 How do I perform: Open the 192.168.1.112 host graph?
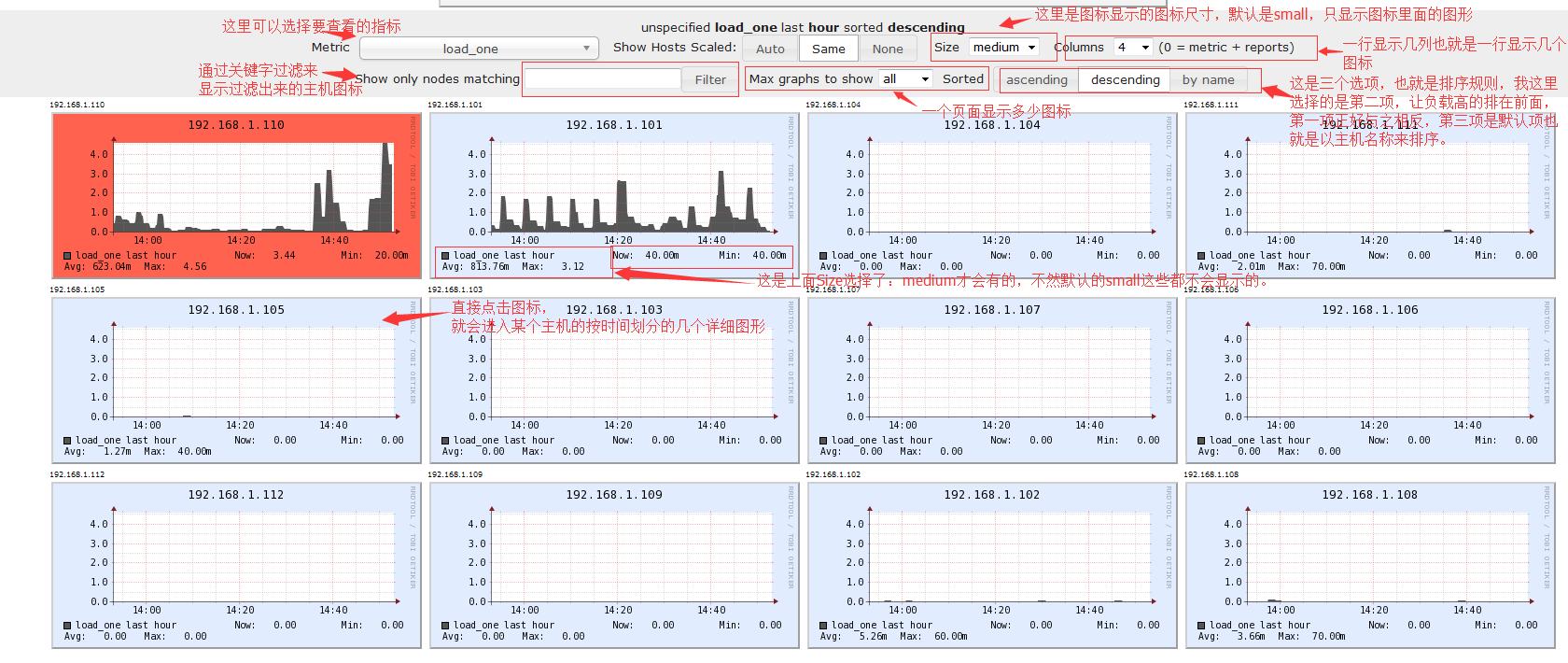pyautogui.click(x=236, y=564)
